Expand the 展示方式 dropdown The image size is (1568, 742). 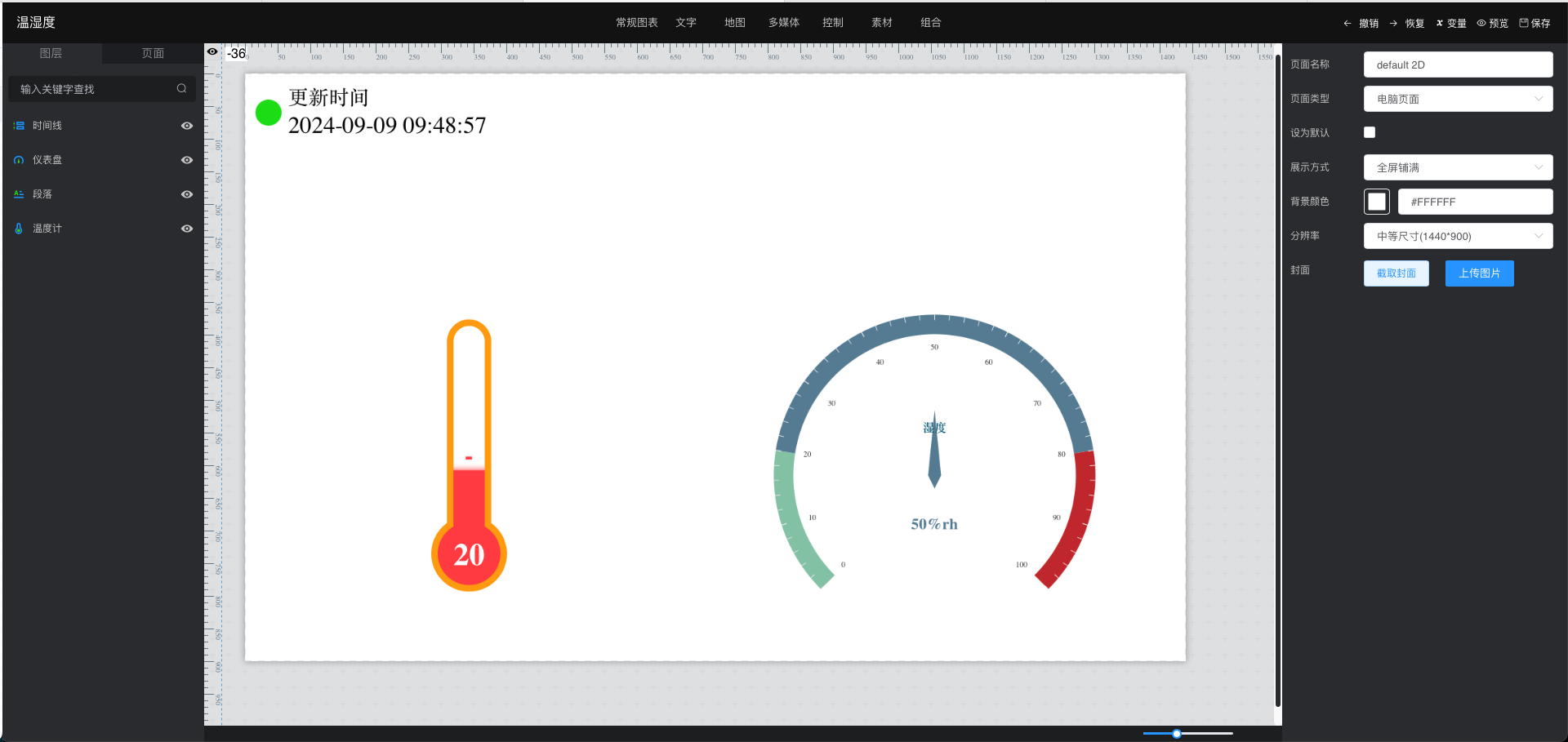pyautogui.click(x=1458, y=167)
